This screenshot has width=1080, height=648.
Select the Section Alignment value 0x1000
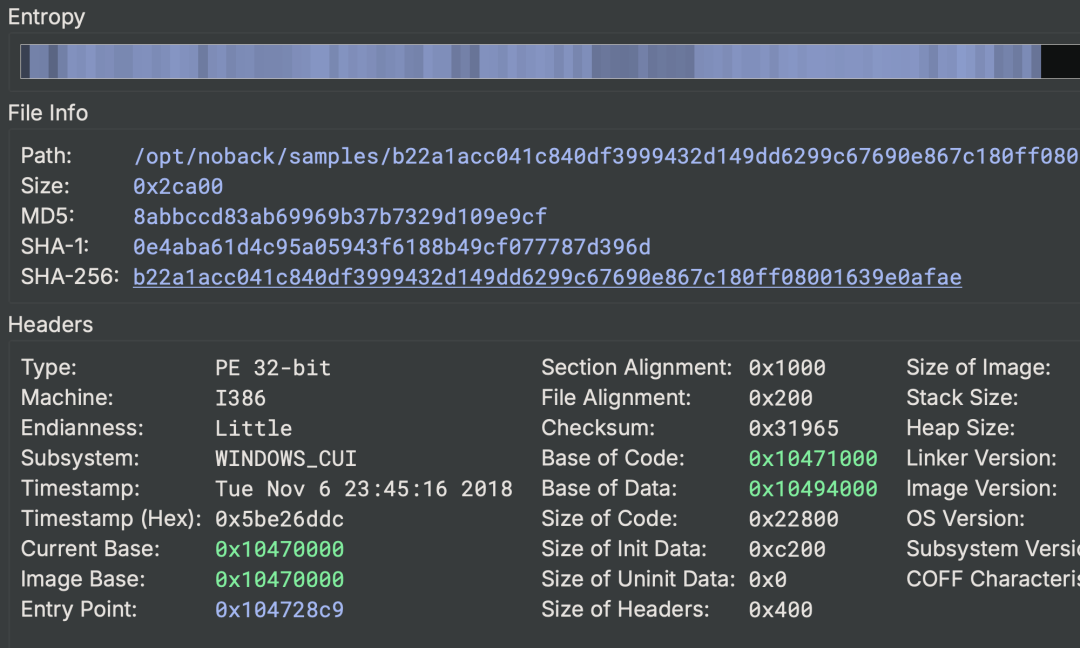[787, 368]
